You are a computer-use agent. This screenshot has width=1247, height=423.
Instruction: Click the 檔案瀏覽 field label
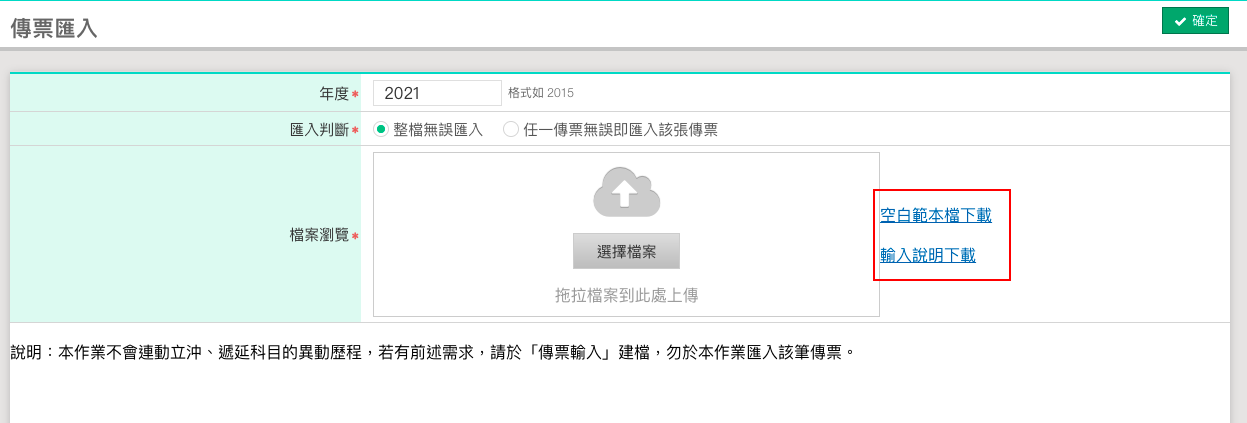[x=318, y=235]
